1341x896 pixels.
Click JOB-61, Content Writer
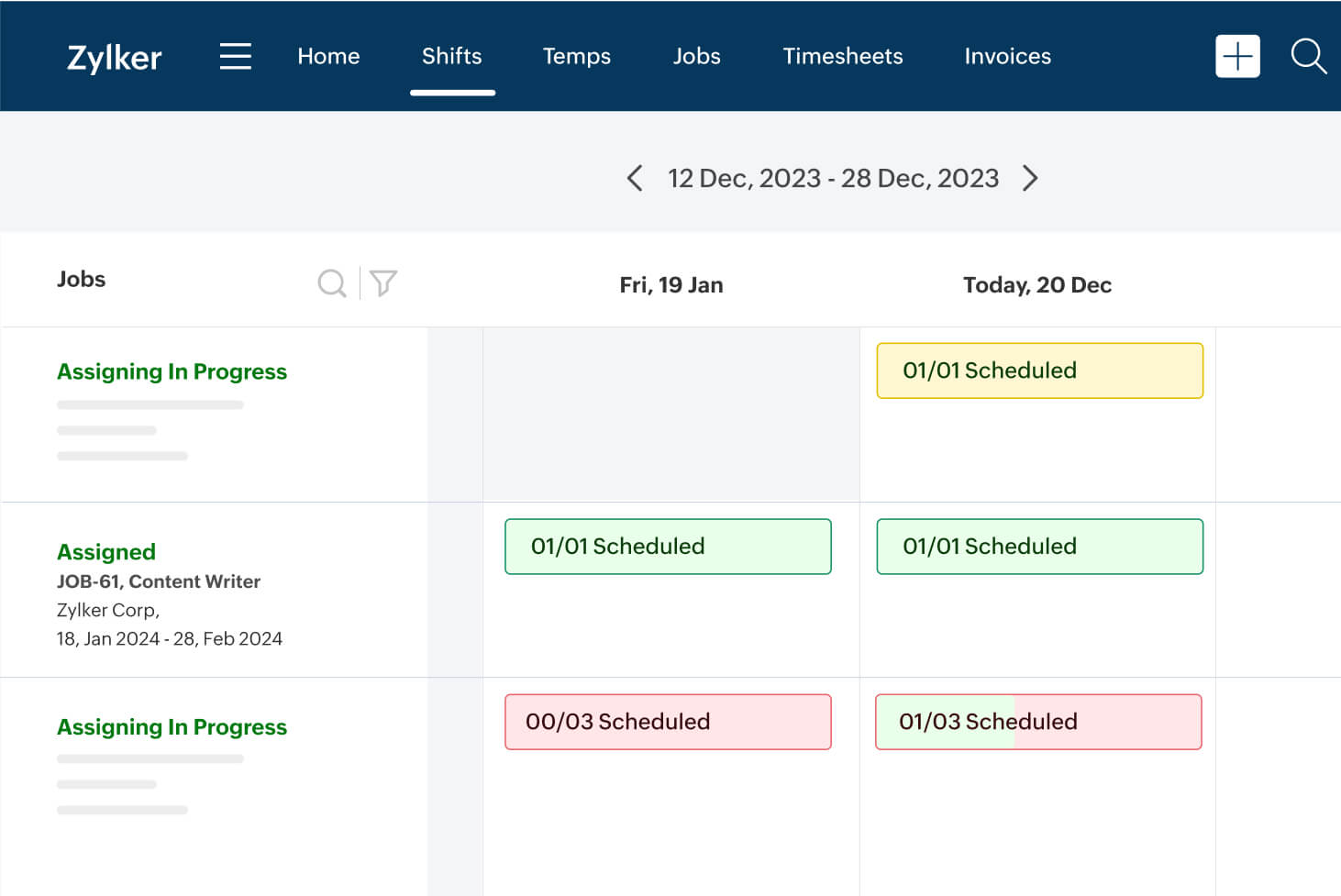(x=159, y=581)
